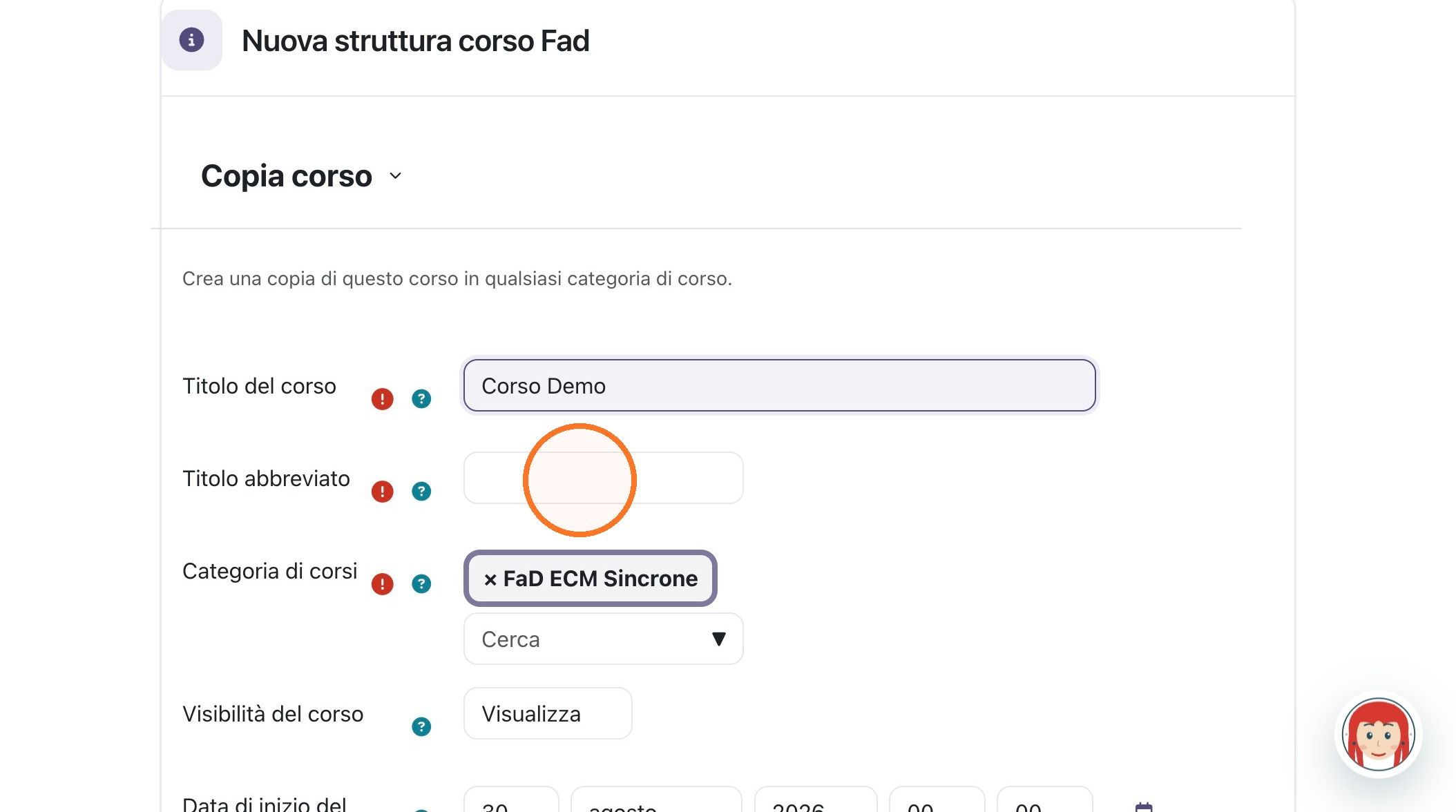This screenshot has width=1456, height=812.
Task: Expand the Cerca category dropdown arrow
Action: pyautogui.click(x=718, y=639)
